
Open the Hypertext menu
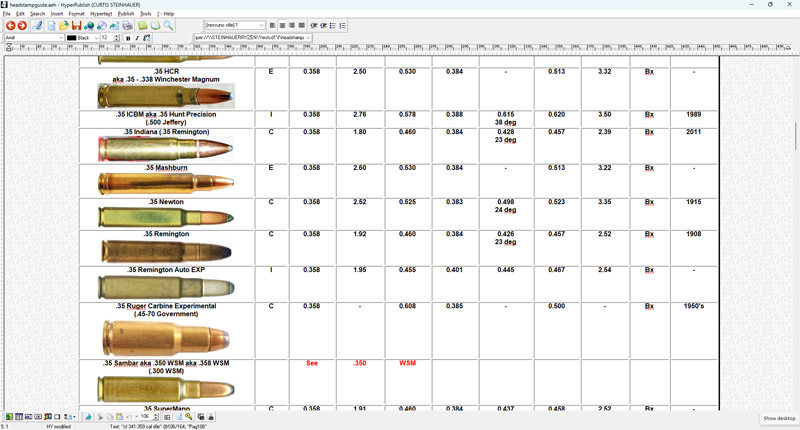pyautogui.click(x=101, y=14)
